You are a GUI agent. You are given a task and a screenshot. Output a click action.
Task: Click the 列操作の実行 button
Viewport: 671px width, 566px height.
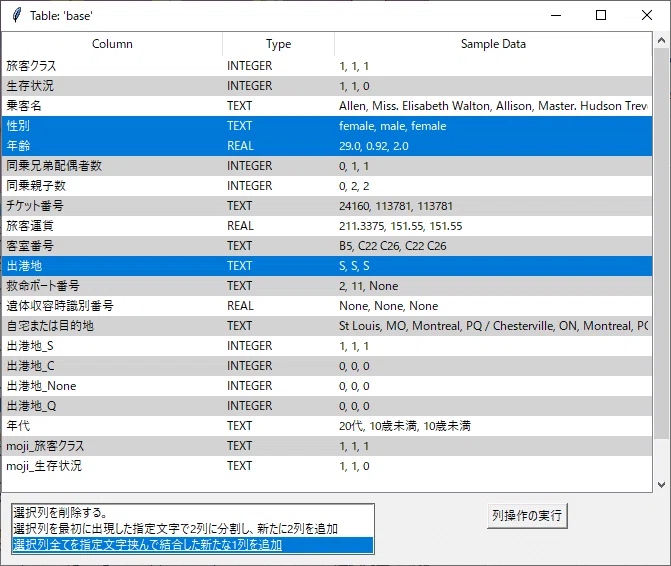527,516
